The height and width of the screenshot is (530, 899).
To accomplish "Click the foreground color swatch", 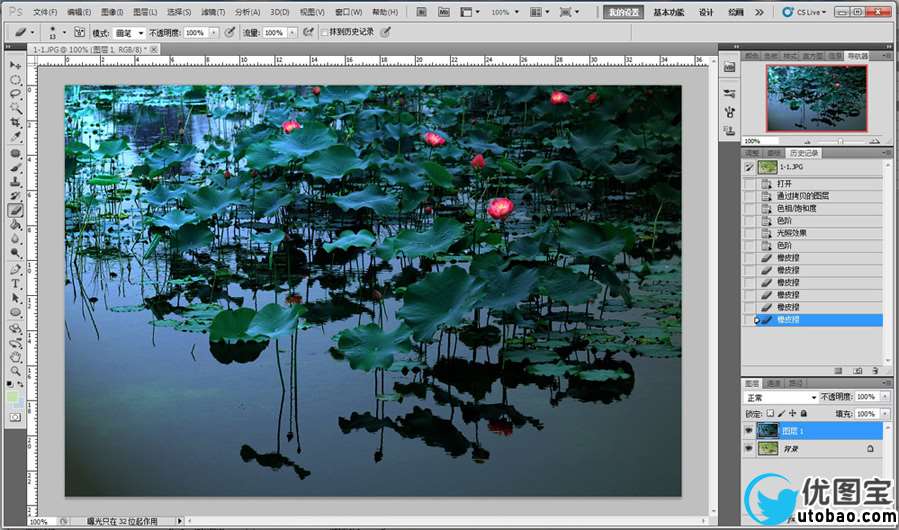I will 12,396.
